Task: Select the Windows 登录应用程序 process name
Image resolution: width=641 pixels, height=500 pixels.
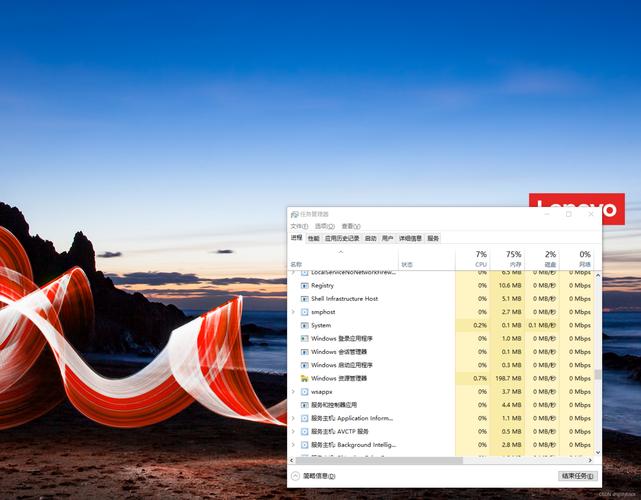Action: pyautogui.click(x=342, y=339)
